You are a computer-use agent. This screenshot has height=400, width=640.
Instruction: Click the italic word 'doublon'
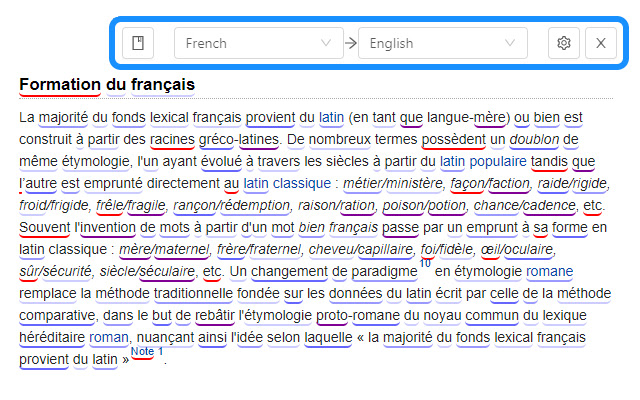tap(534, 140)
